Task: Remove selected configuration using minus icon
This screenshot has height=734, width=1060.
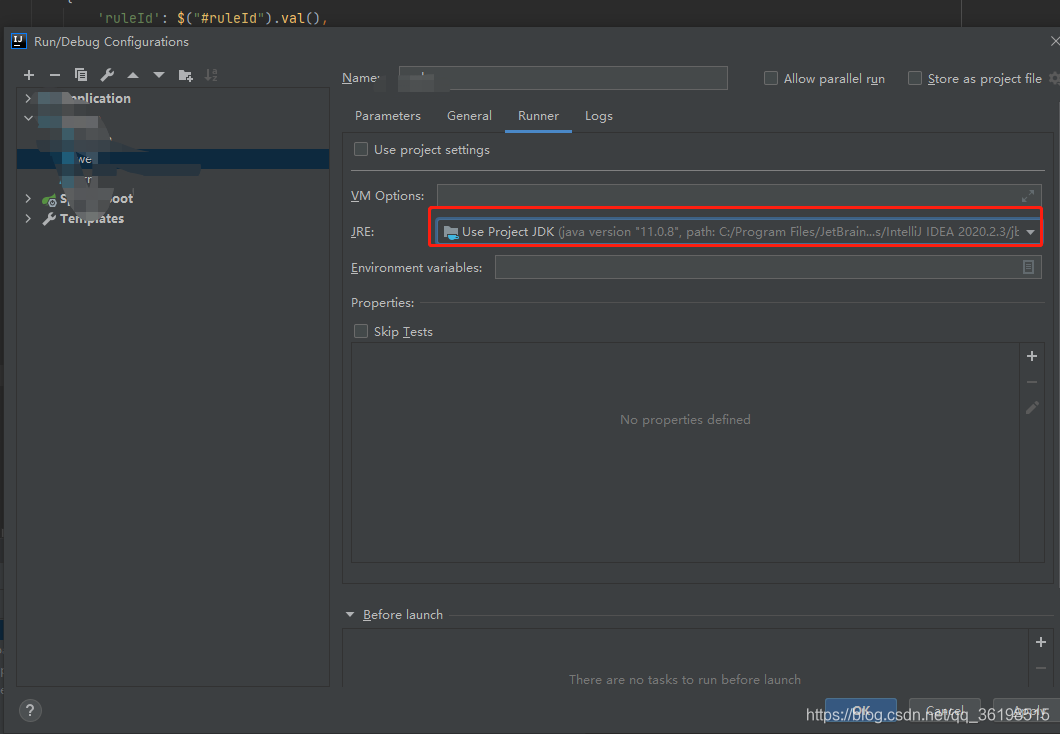Action: 55,75
